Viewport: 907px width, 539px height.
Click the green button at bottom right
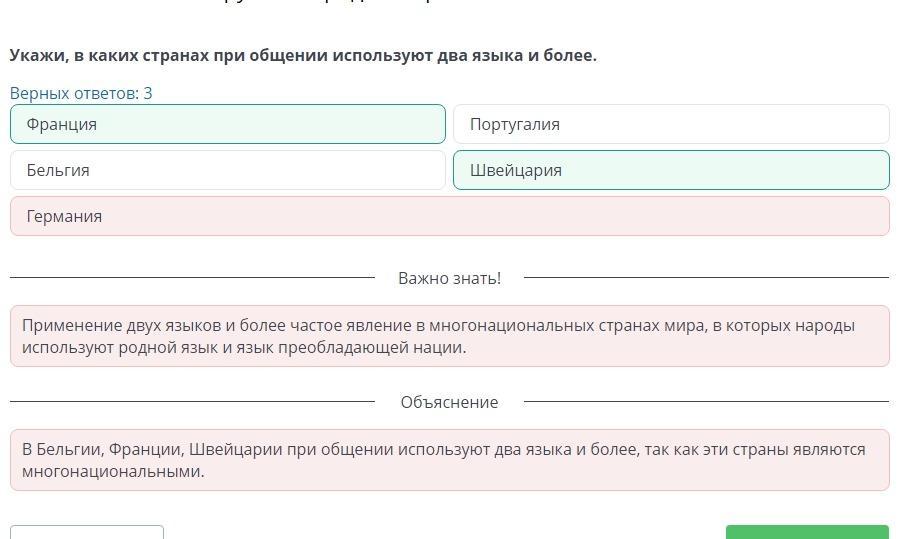[806, 532]
